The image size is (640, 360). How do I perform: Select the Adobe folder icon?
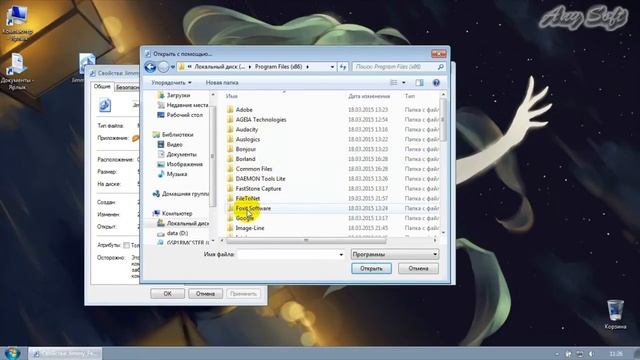pyautogui.click(x=230, y=109)
